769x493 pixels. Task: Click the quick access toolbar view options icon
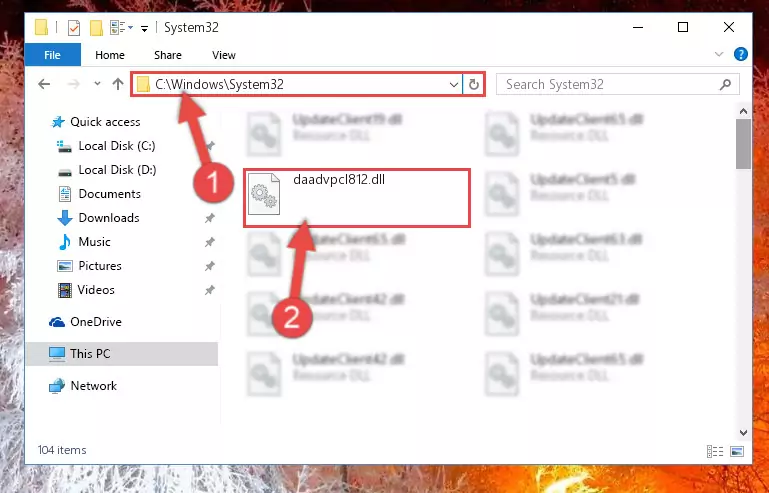click(x=121, y=28)
